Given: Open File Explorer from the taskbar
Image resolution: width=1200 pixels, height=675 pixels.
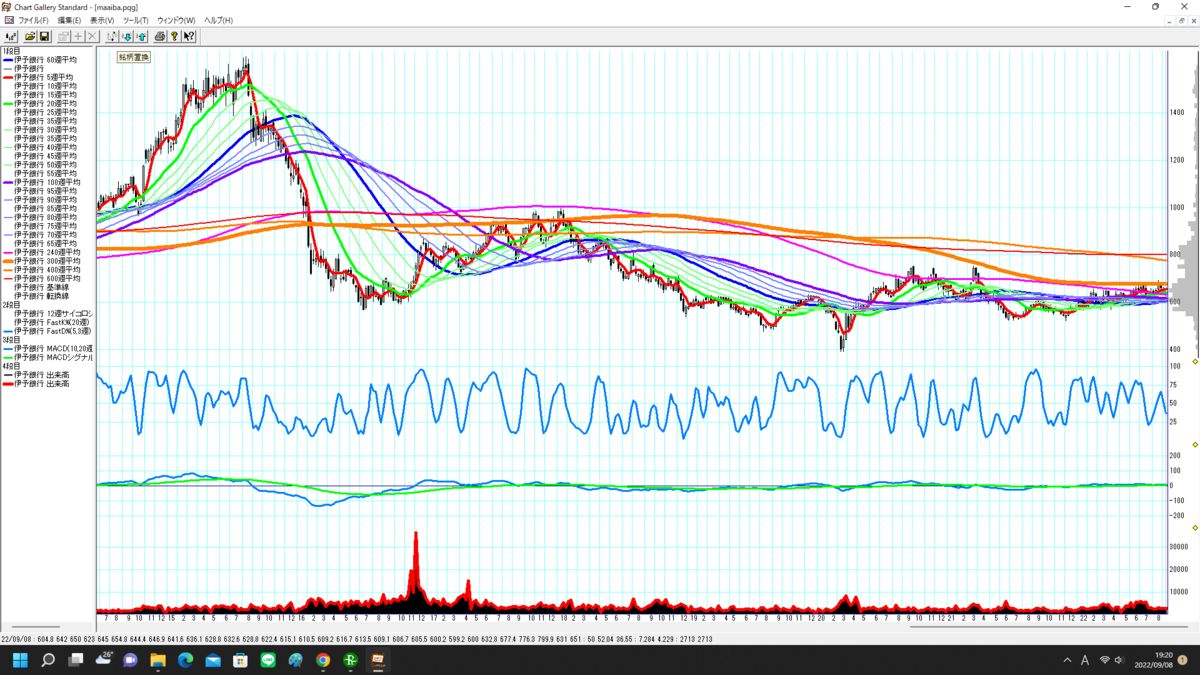Looking at the screenshot, I should (158, 660).
